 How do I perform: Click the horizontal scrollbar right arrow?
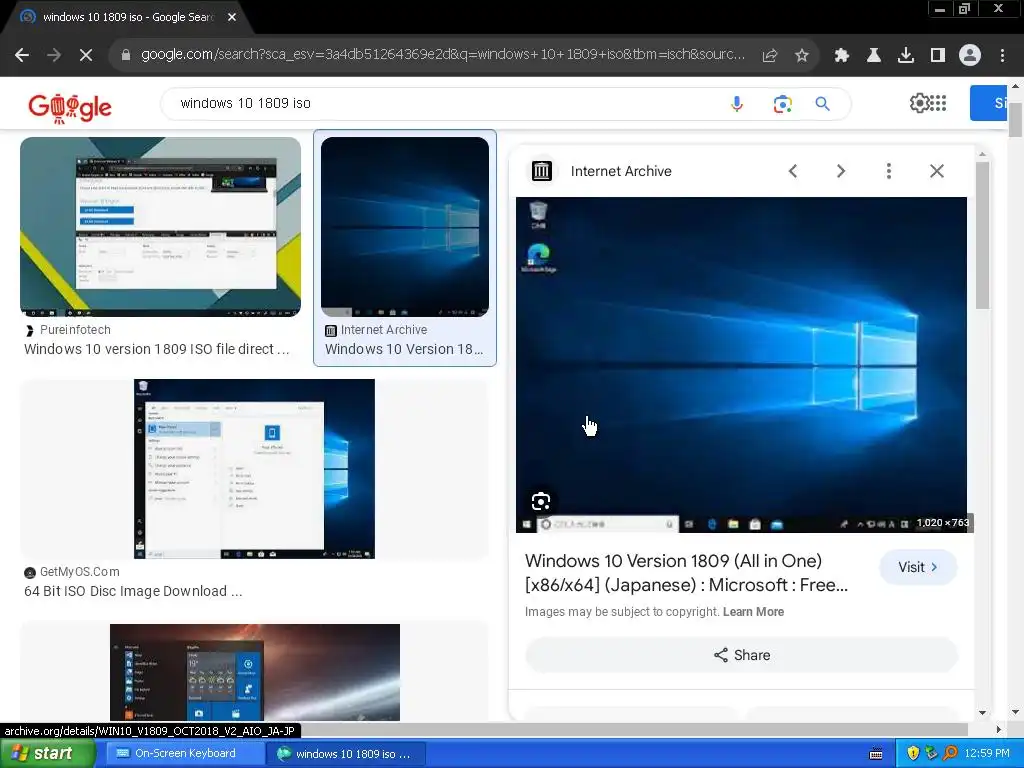pyautogui.click(x=999, y=729)
